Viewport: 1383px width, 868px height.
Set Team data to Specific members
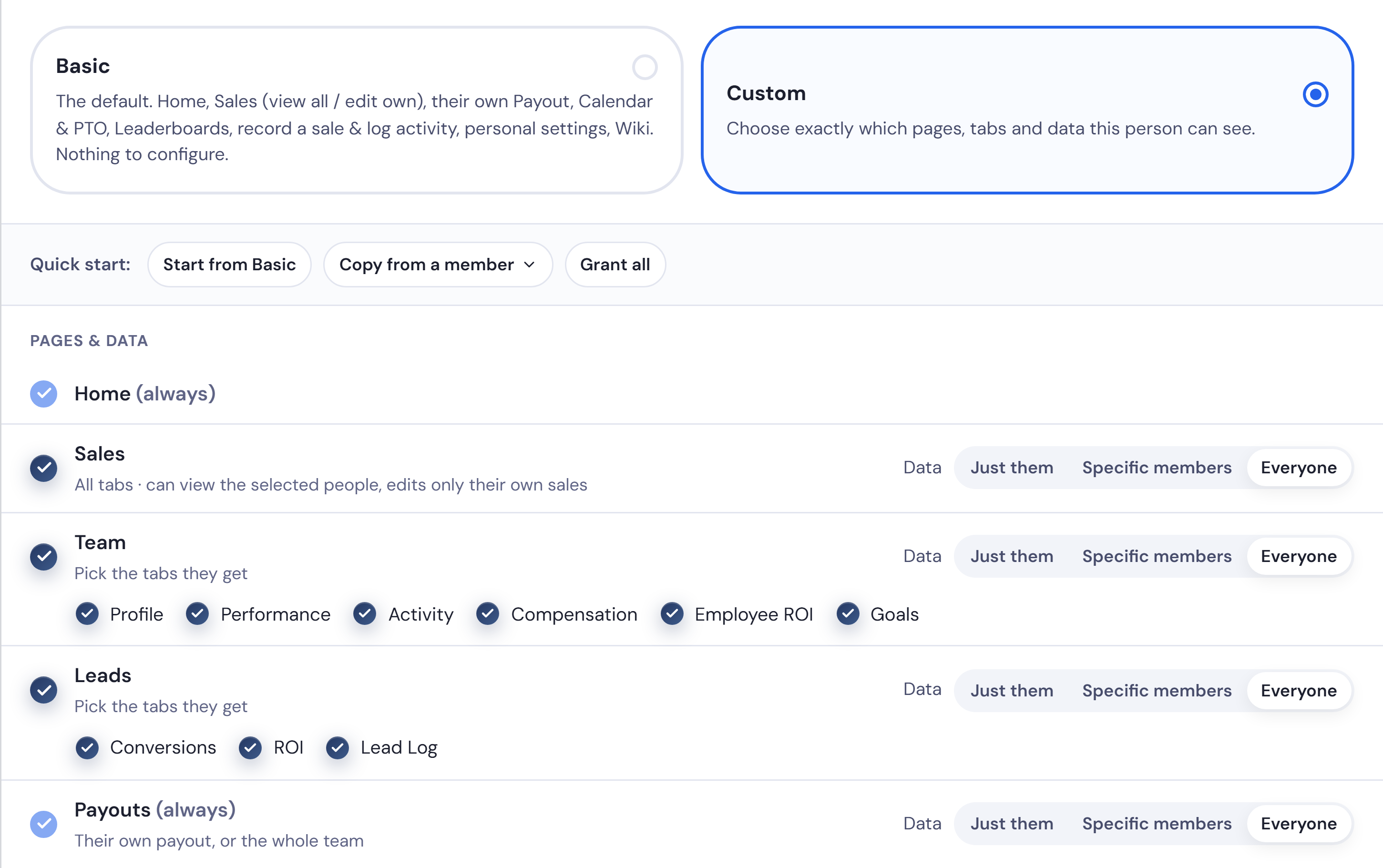click(x=1157, y=556)
